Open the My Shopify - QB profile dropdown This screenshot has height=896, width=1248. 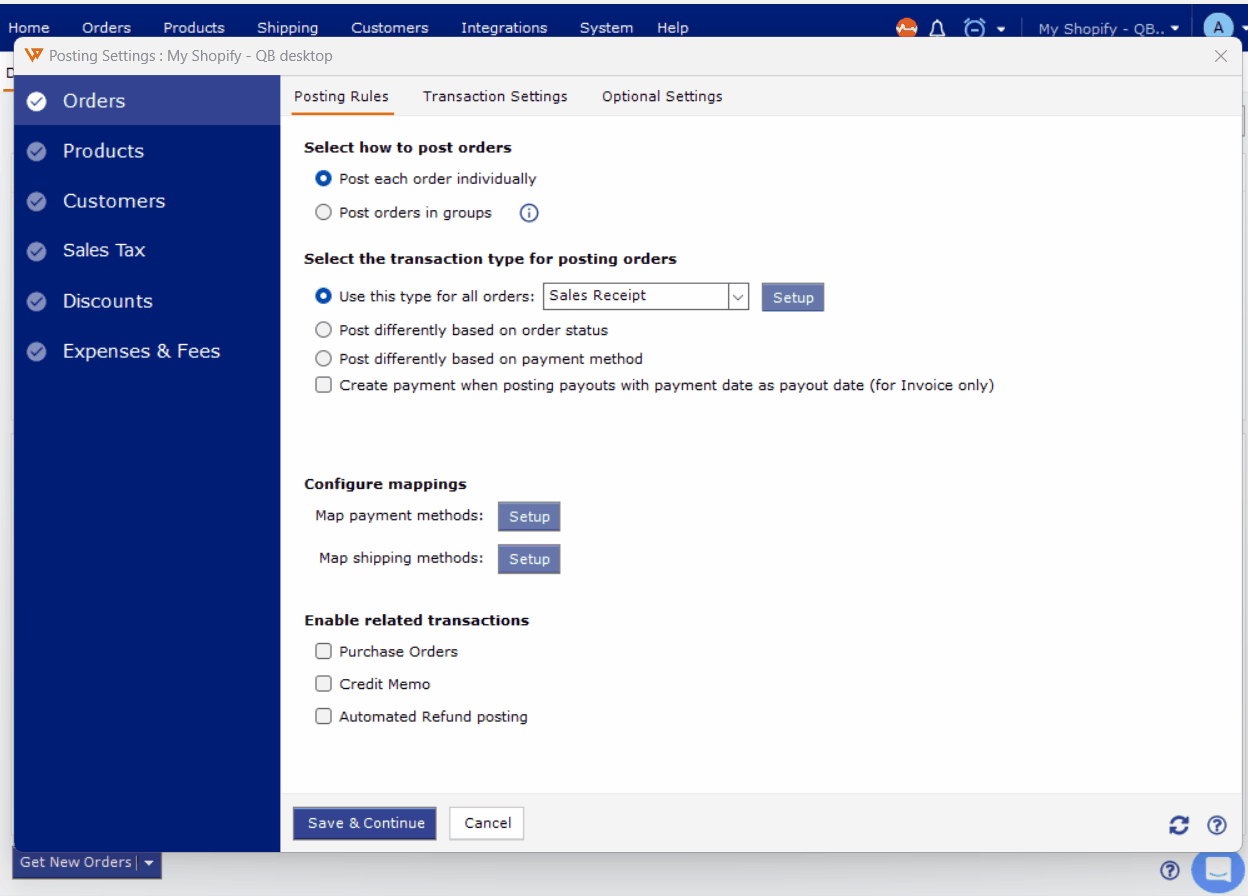(1109, 29)
